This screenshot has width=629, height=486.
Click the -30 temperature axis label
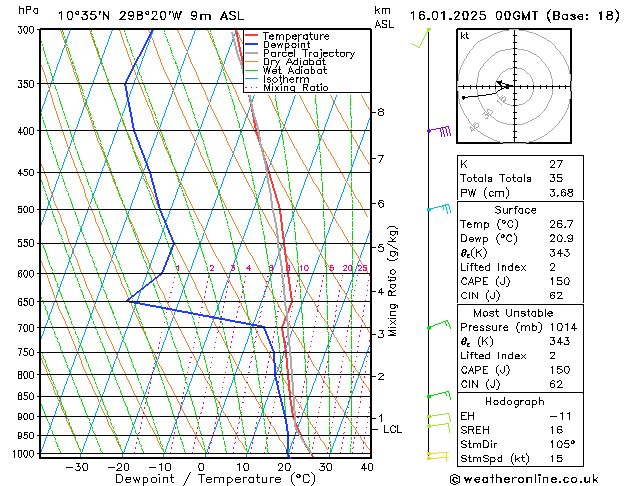[x=77, y=467]
